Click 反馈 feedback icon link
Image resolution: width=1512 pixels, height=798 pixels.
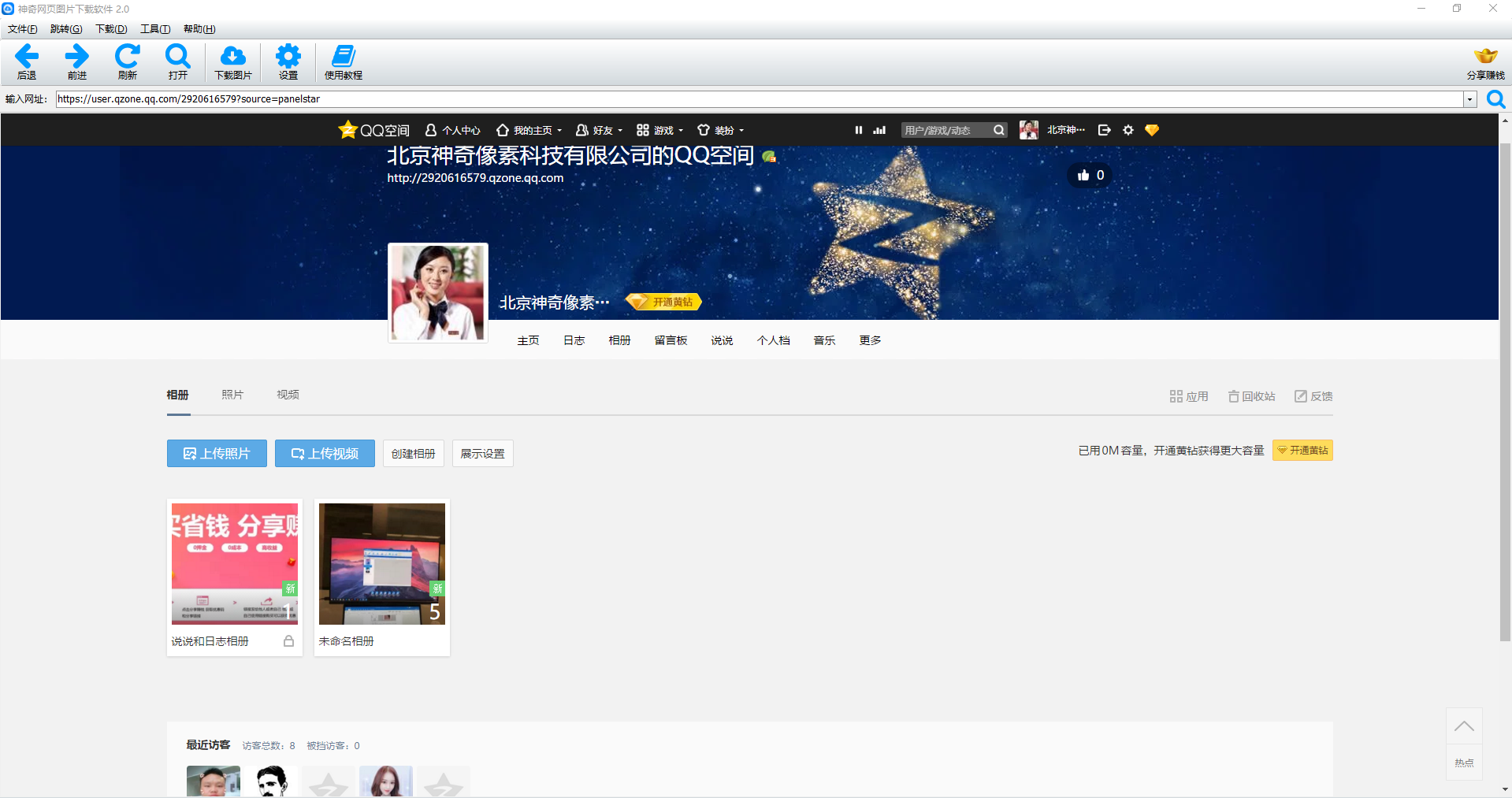(x=1313, y=396)
